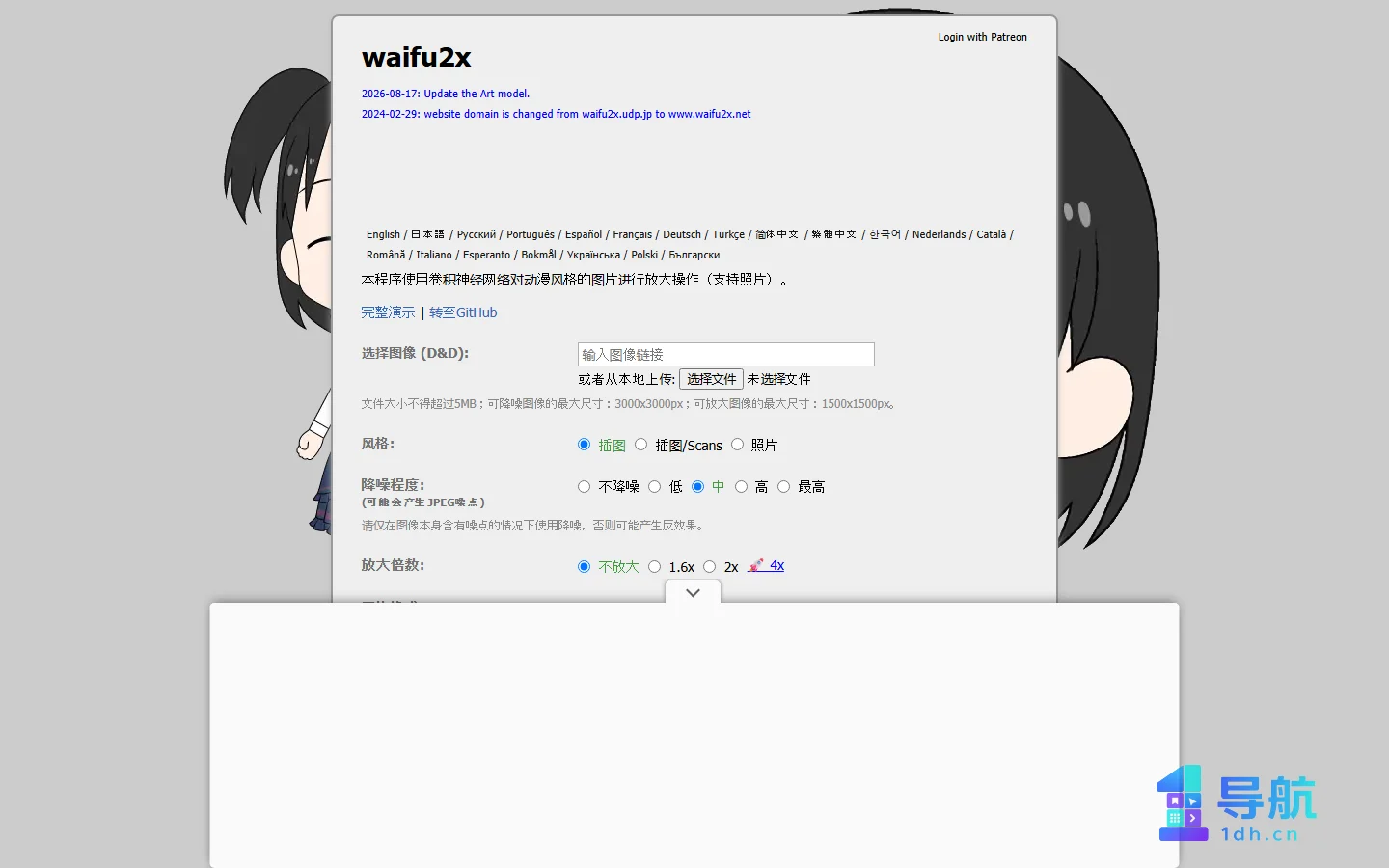This screenshot has height=868, width=1389.
Task: Switch language to Русский
Action: (x=477, y=234)
